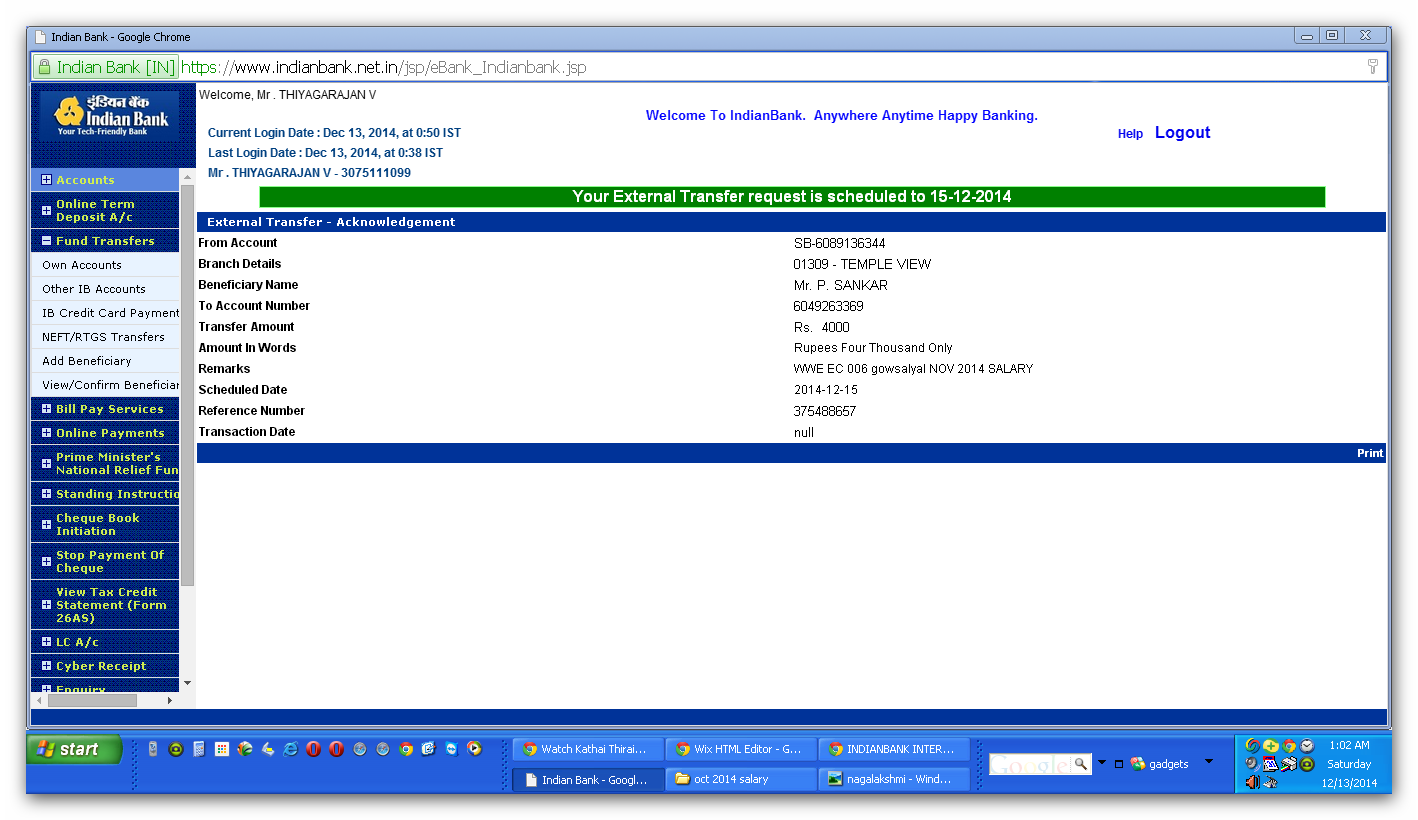Click reference number 375488657

825,411
